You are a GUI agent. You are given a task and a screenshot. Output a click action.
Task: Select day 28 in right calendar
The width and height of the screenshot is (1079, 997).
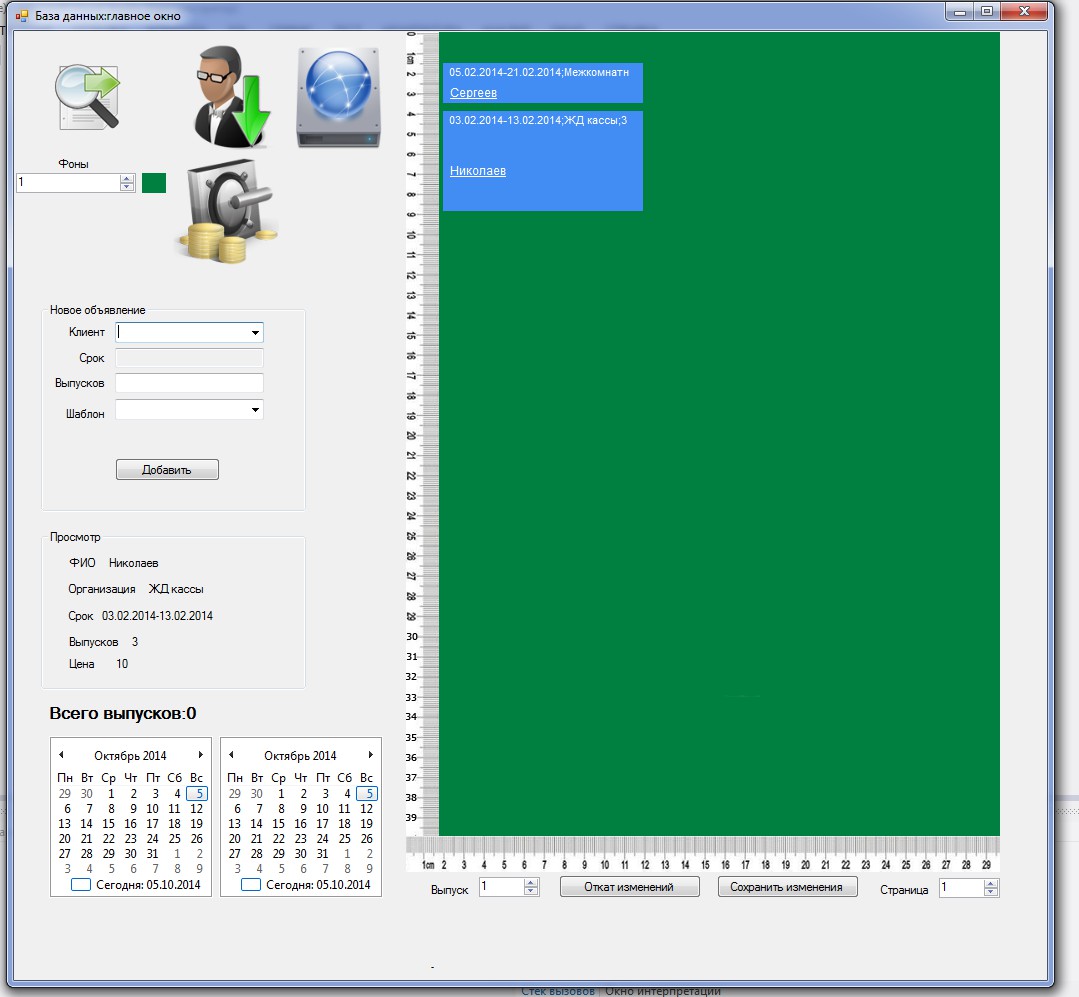257,854
